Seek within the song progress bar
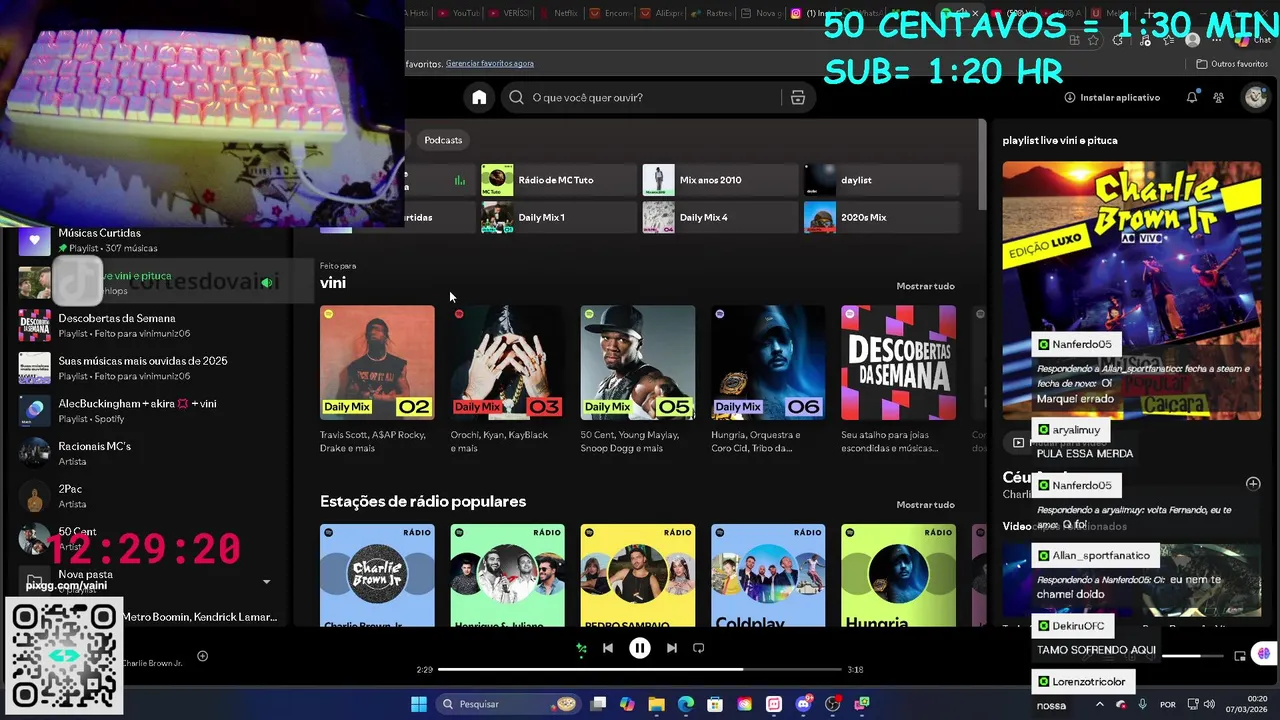The height and width of the screenshot is (720, 1280). [639, 669]
